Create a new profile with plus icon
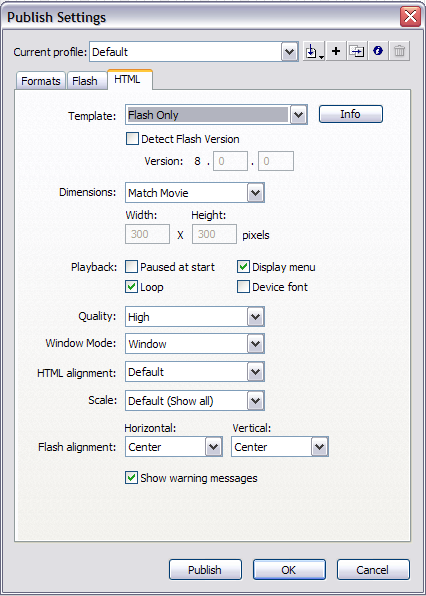 pos(336,51)
